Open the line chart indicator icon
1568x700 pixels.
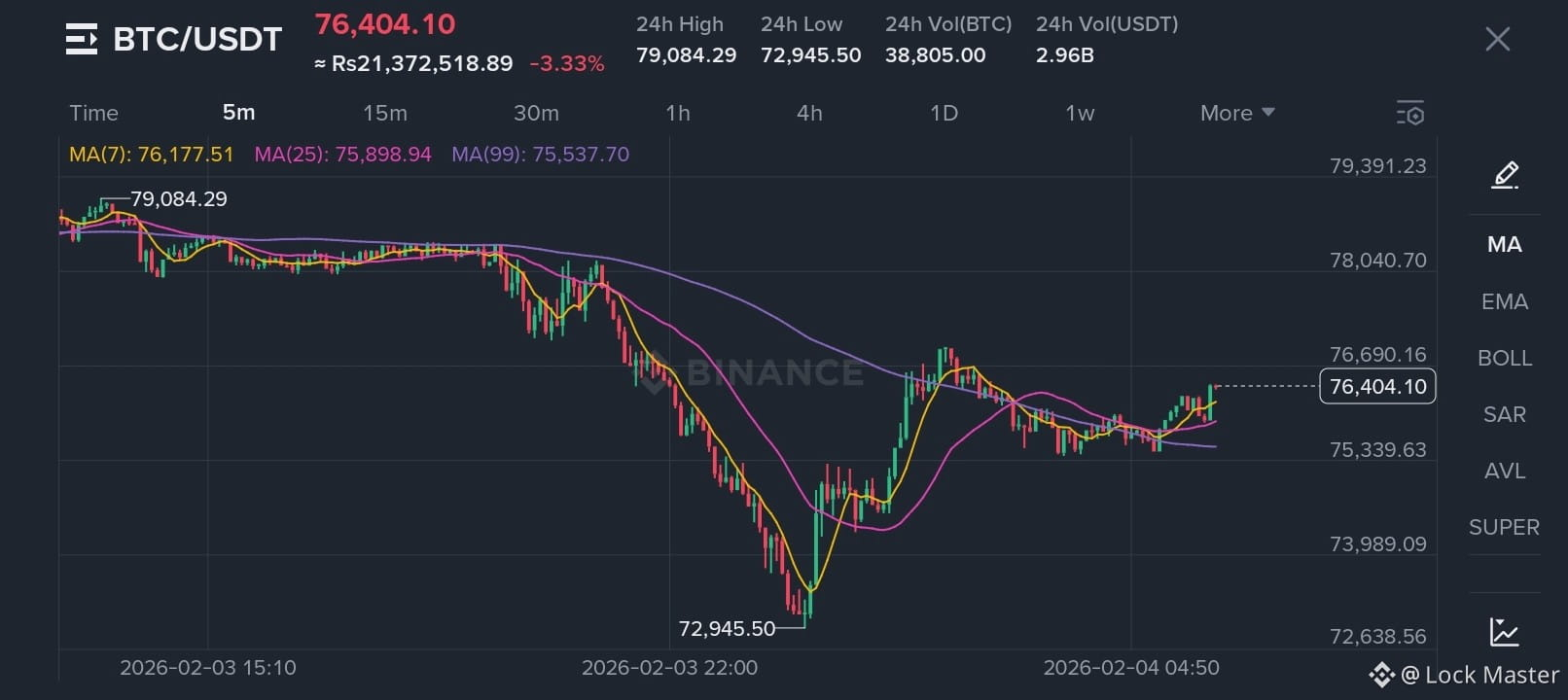[x=1504, y=632]
